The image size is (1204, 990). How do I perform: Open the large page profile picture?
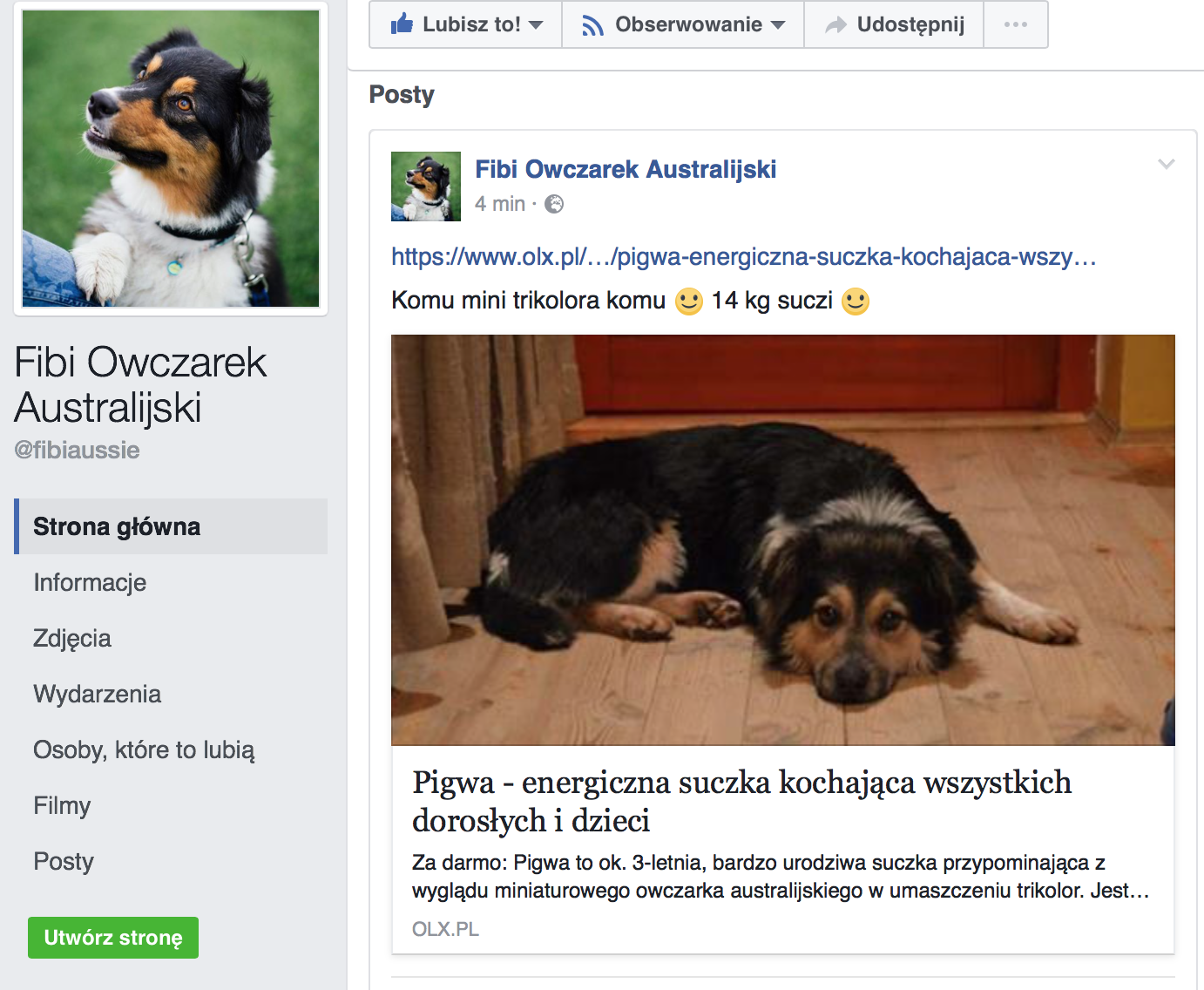tap(171, 159)
